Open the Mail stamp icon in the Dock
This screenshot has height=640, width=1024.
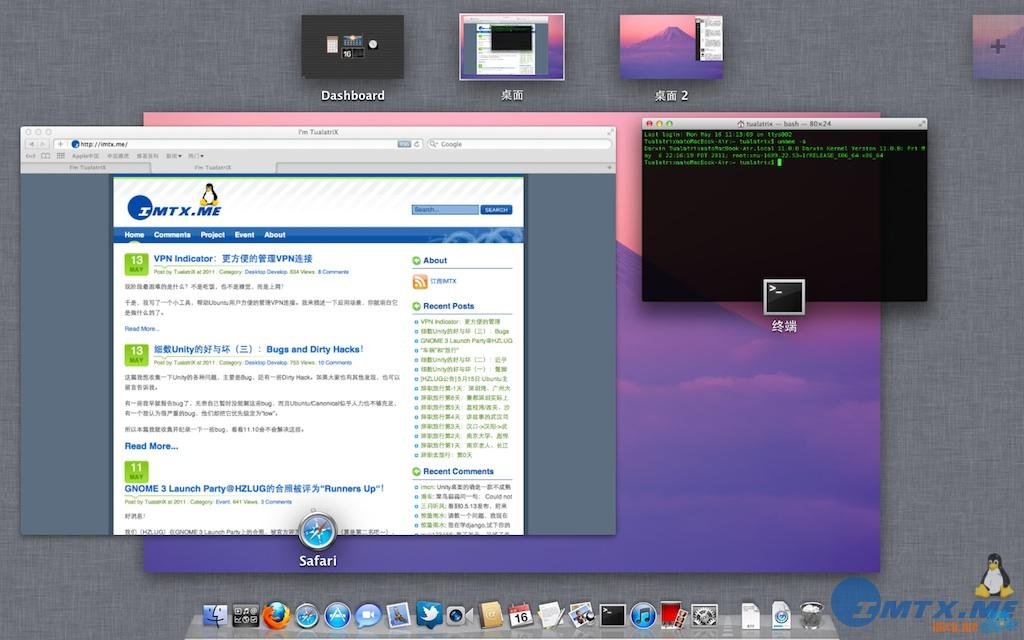click(398, 615)
